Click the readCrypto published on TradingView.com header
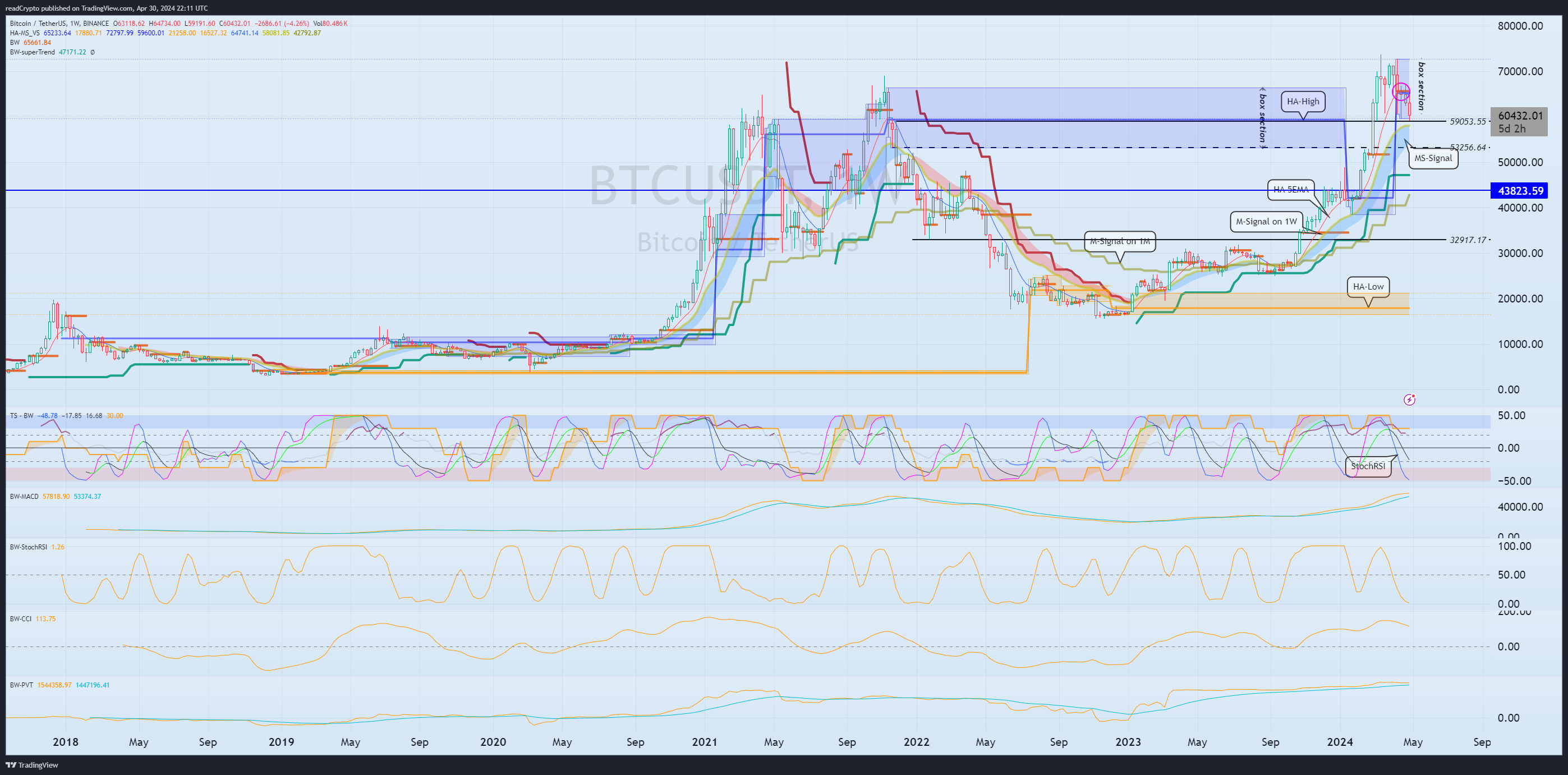The width and height of the screenshot is (1568, 775). [107, 8]
